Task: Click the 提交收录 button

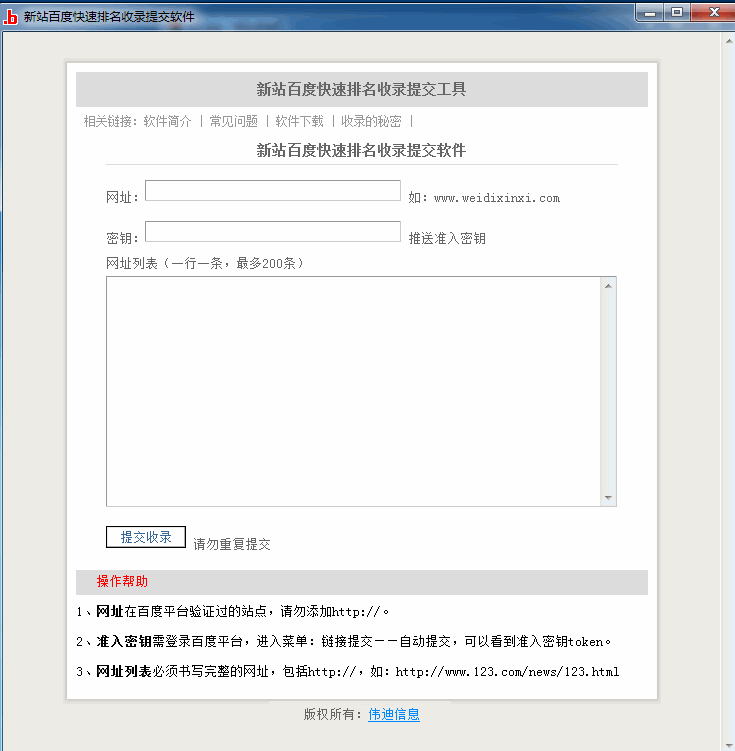Action: [146, 537]
